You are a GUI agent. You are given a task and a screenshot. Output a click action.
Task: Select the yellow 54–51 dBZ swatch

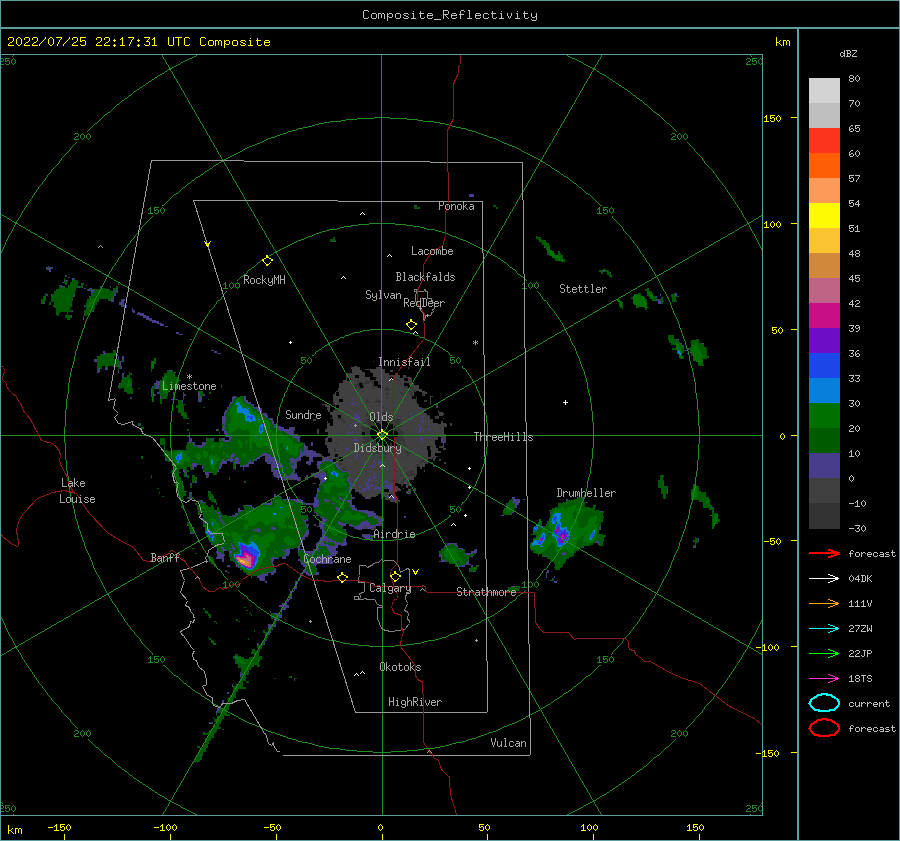(824, 216)
